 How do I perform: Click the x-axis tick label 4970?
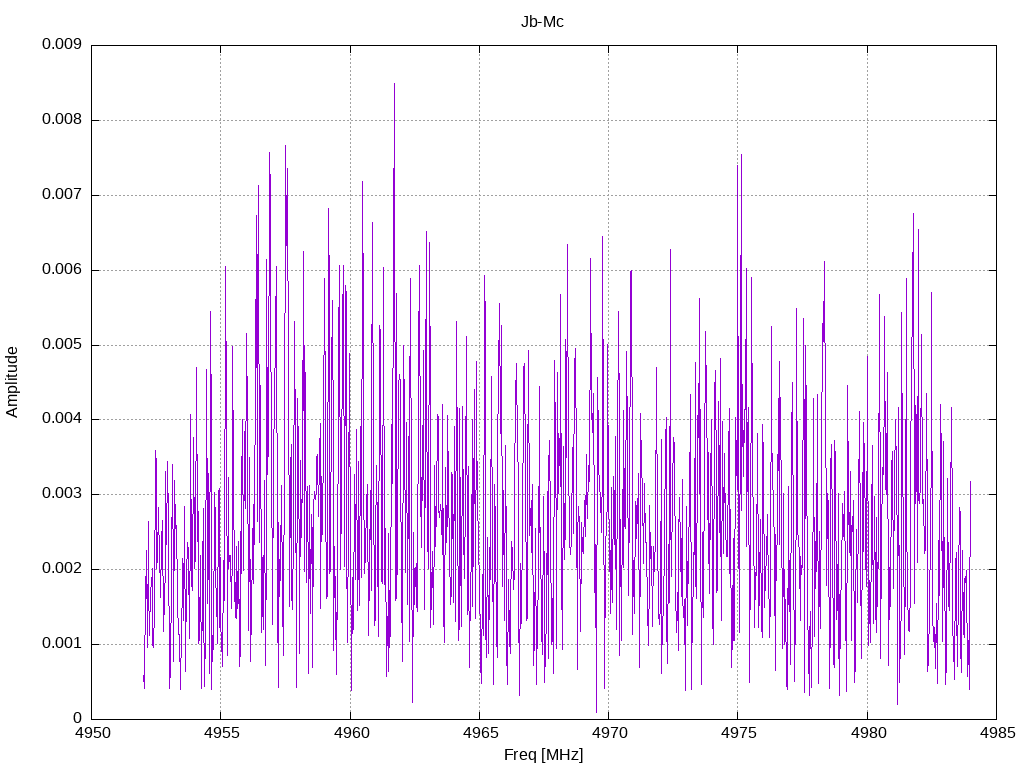coord(609,733)
